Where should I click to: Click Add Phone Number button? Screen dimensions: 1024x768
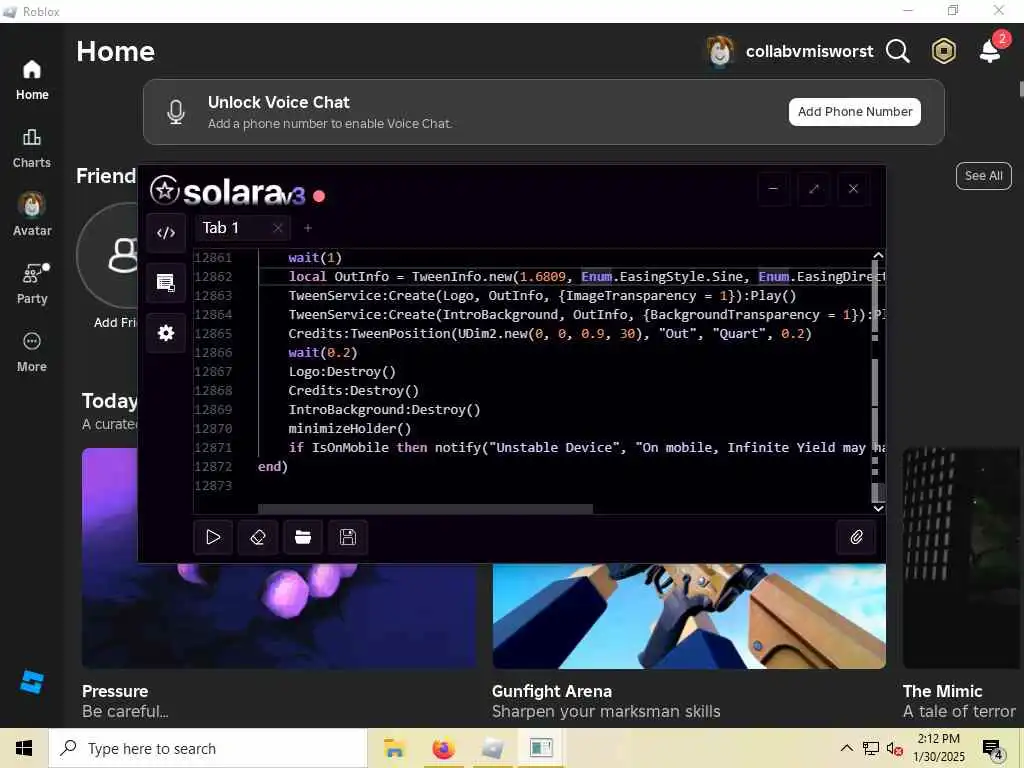(855, 112)
